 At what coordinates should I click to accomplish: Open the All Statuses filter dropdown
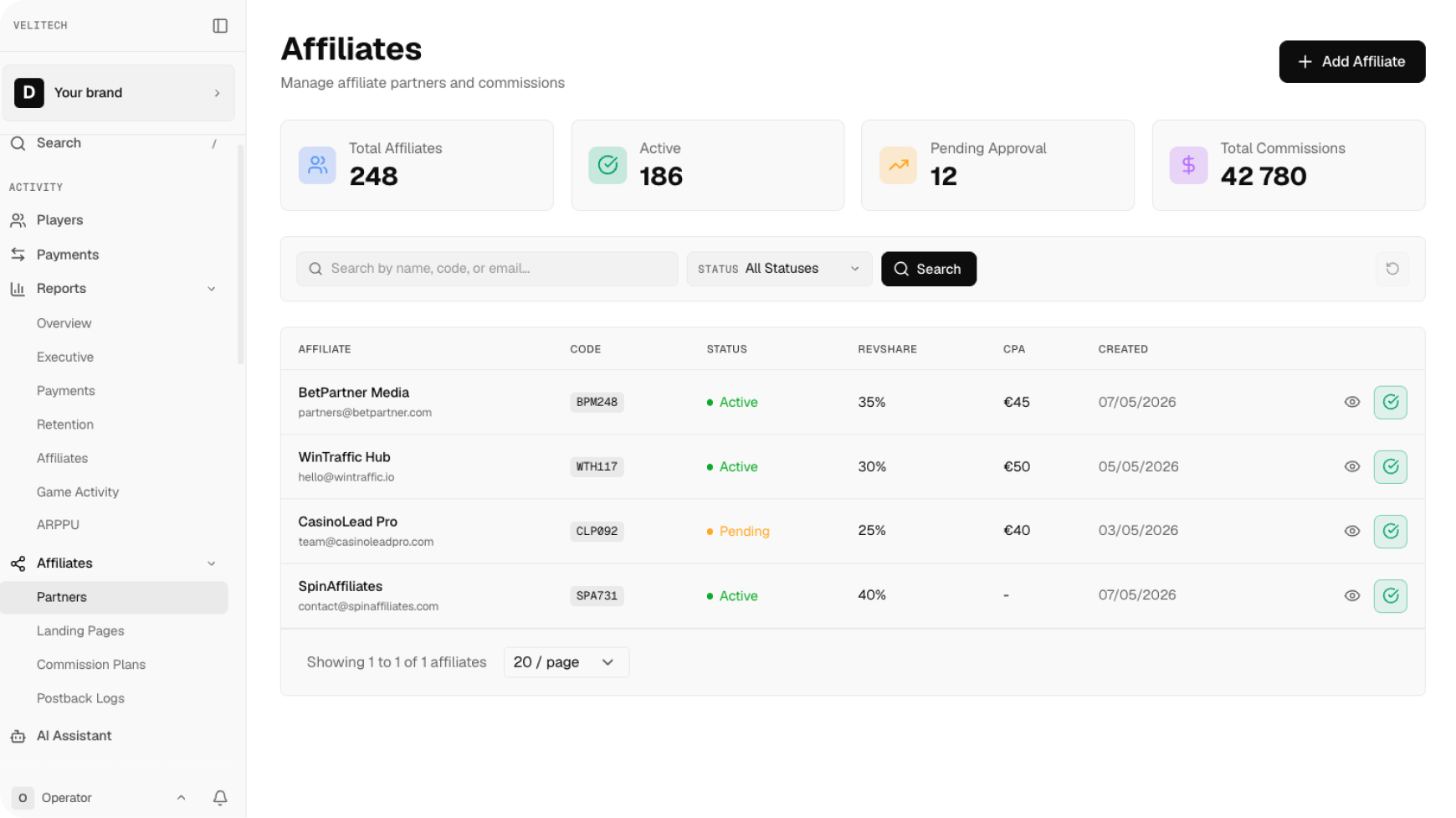tap(780, 269)
